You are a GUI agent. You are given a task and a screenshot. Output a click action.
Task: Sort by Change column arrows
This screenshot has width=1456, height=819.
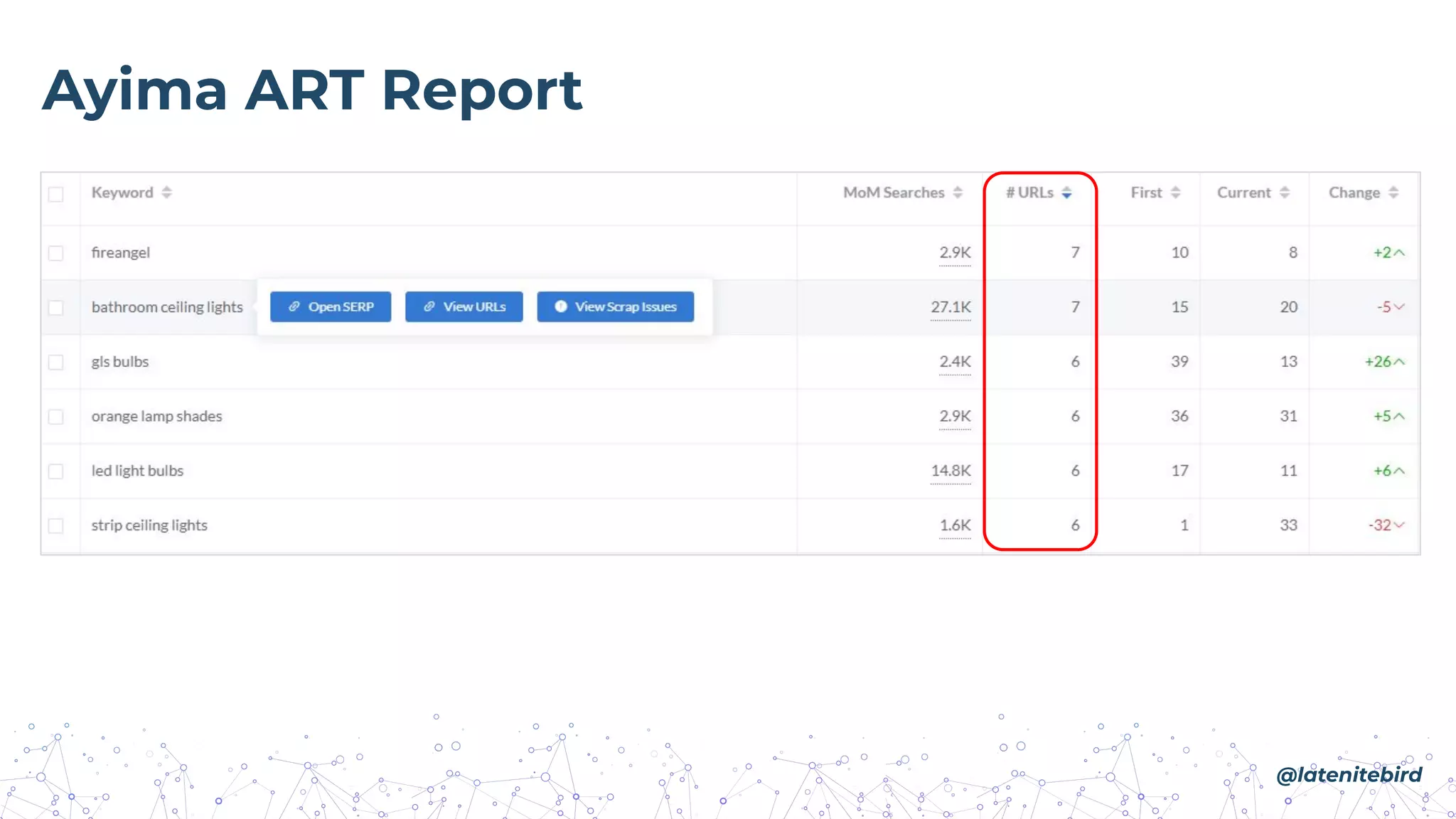pyautogui.click(x=1393, y=193)
